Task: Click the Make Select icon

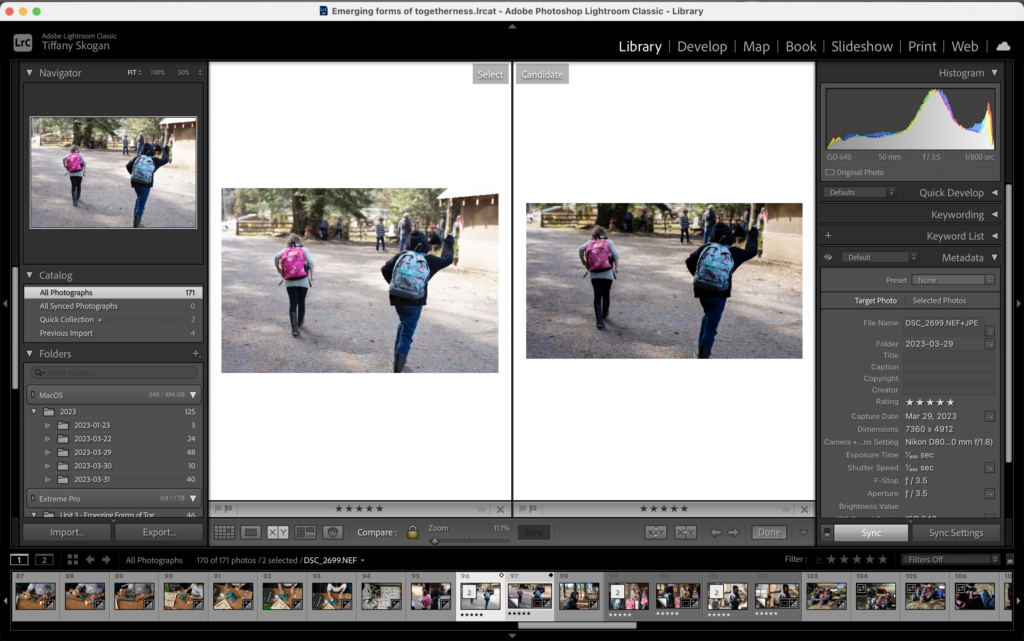Action: pyautogui.click(x=685, y=533)
